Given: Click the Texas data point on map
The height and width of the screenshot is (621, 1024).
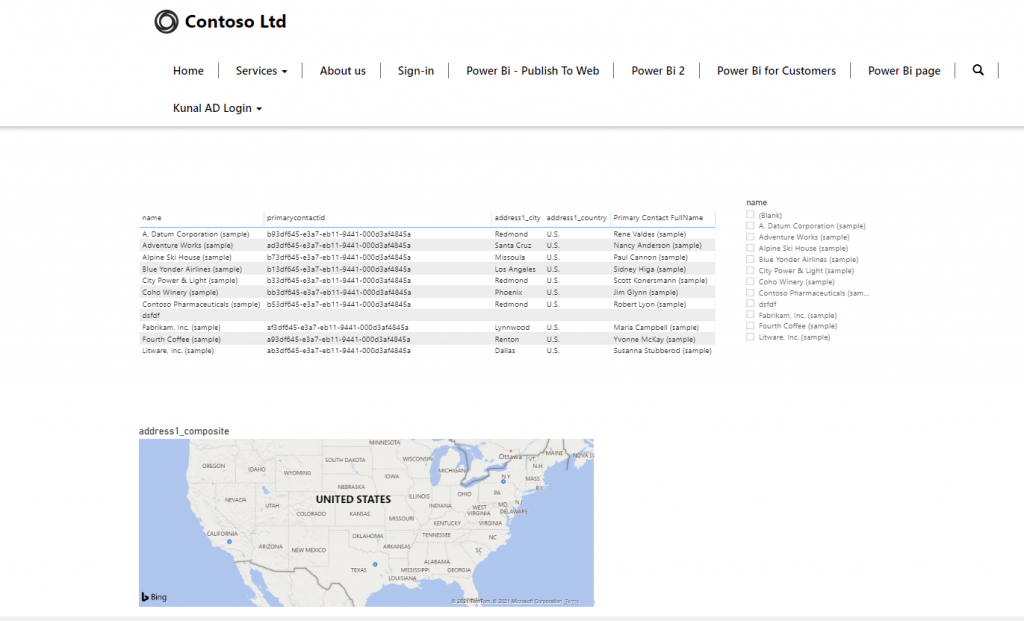Looking at the screenshot, I should pyautogui.click(x=375, y=564).
